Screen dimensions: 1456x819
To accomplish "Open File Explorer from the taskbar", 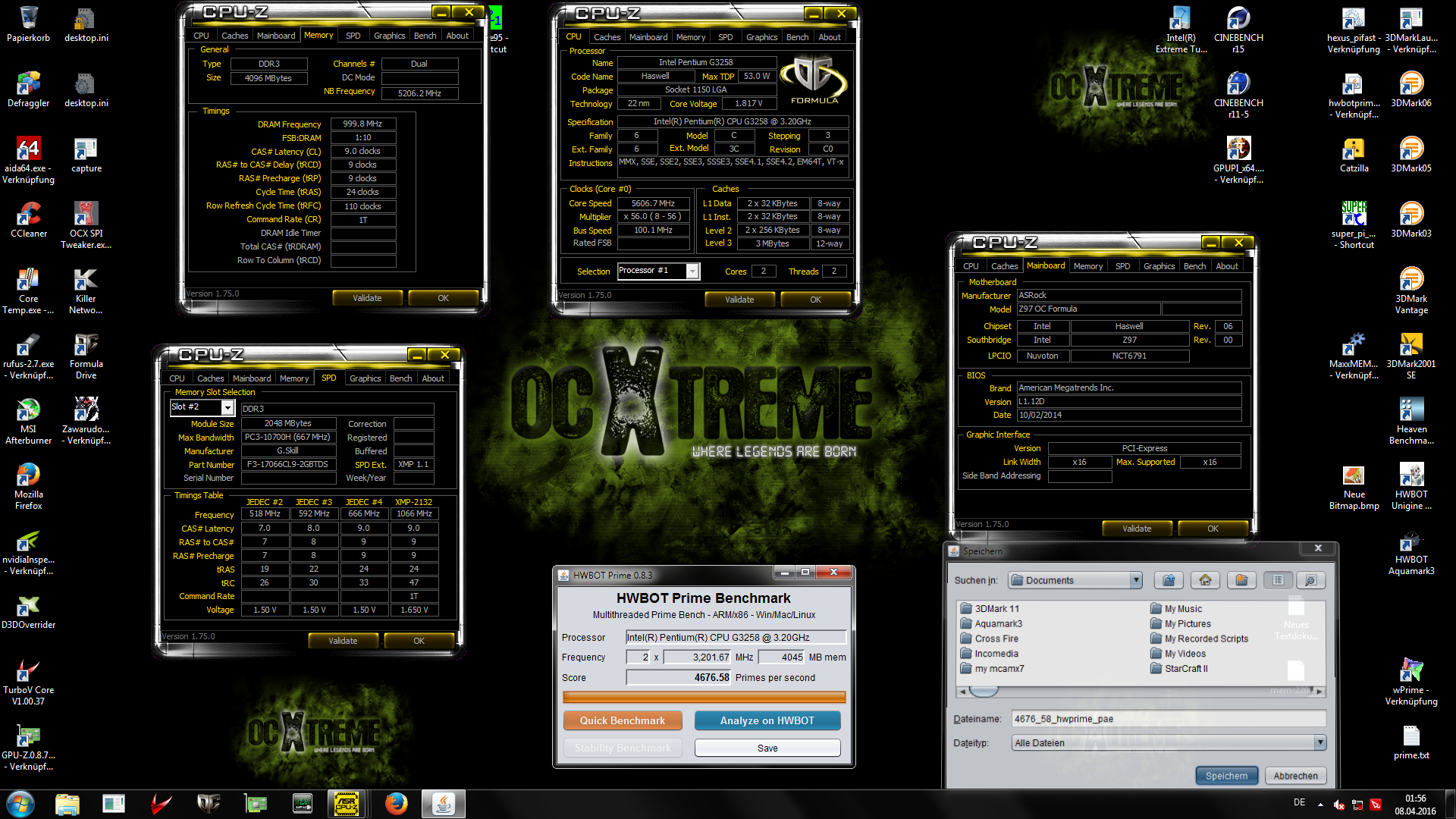I will 67,804.
